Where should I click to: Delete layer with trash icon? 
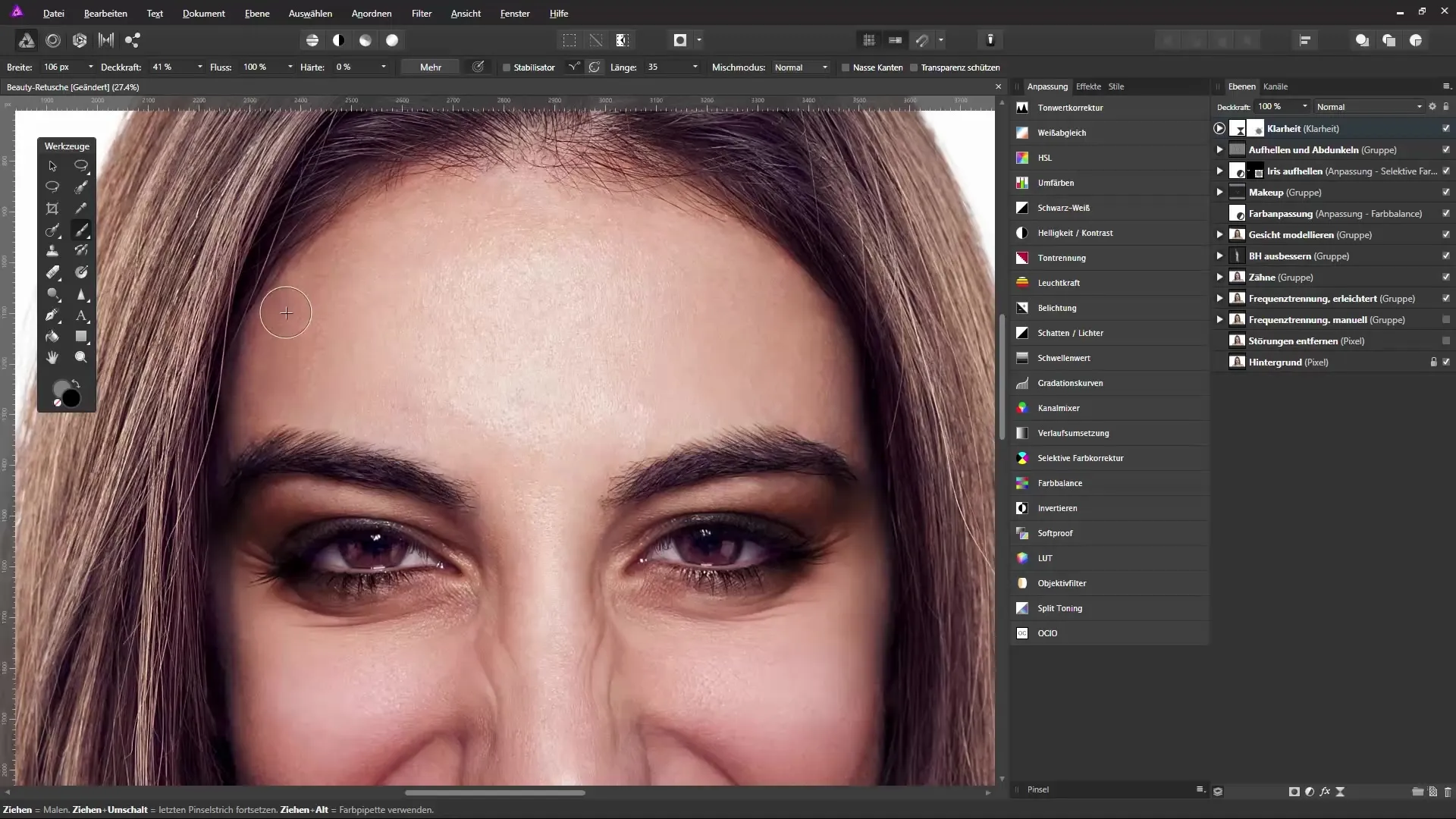click(x=1447, y=791)
